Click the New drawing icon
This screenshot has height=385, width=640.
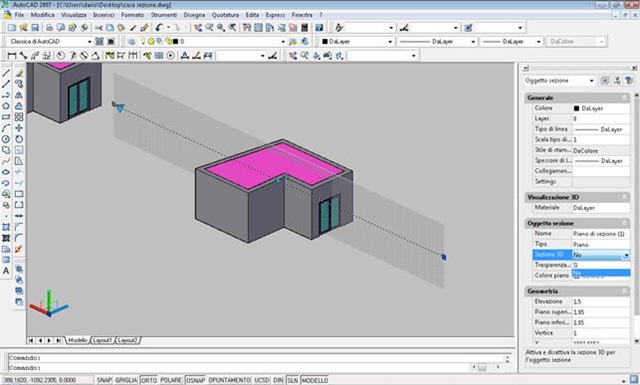[x=11, y=28]
